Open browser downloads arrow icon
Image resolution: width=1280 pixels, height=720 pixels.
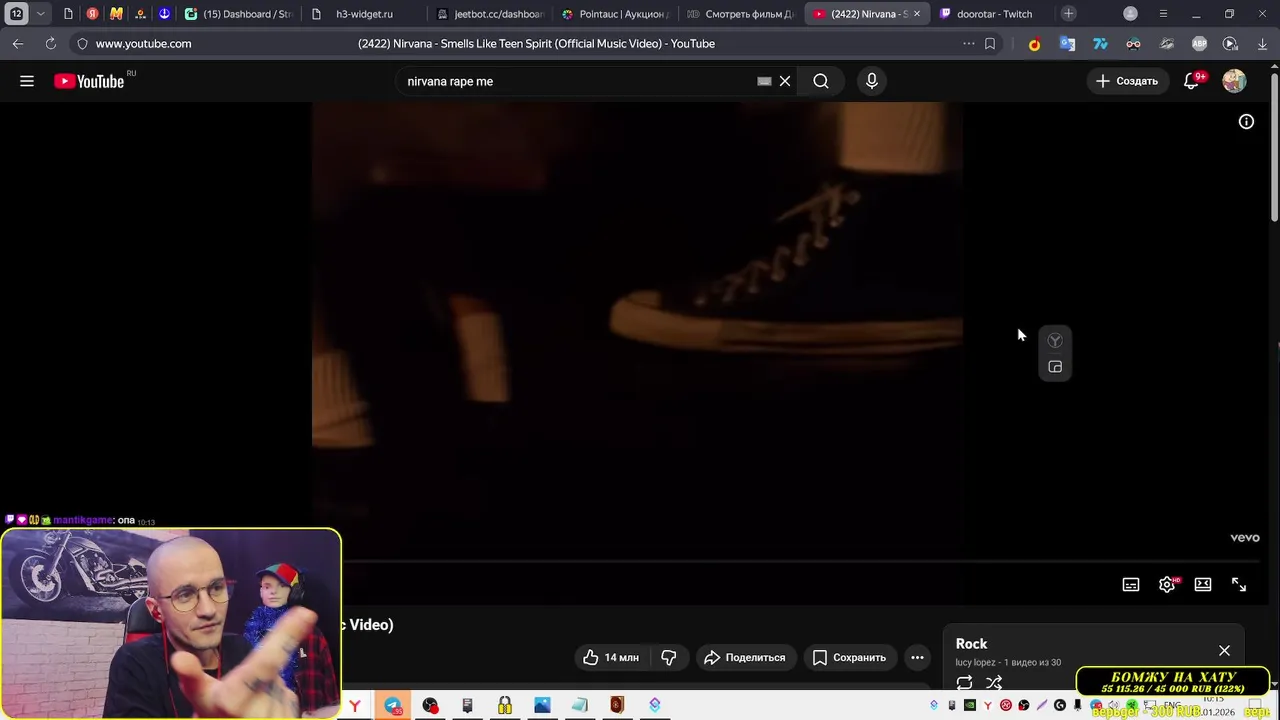point(1262,44)
